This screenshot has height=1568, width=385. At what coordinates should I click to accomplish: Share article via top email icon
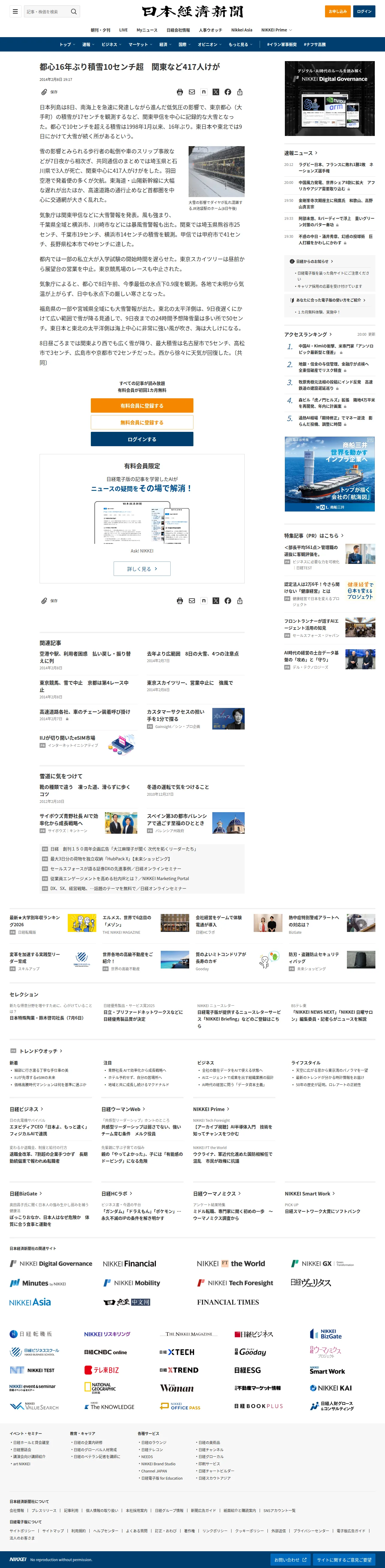(192, 92)
